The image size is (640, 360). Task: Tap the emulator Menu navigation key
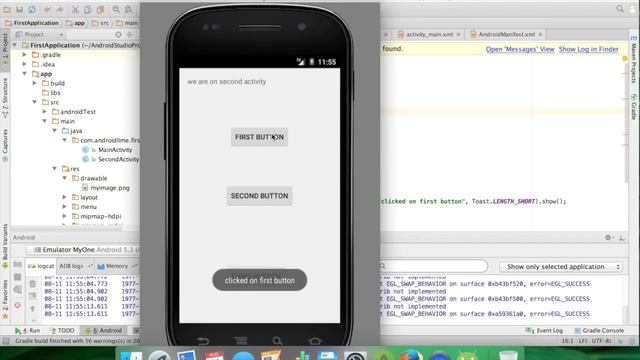coord(240,340)
